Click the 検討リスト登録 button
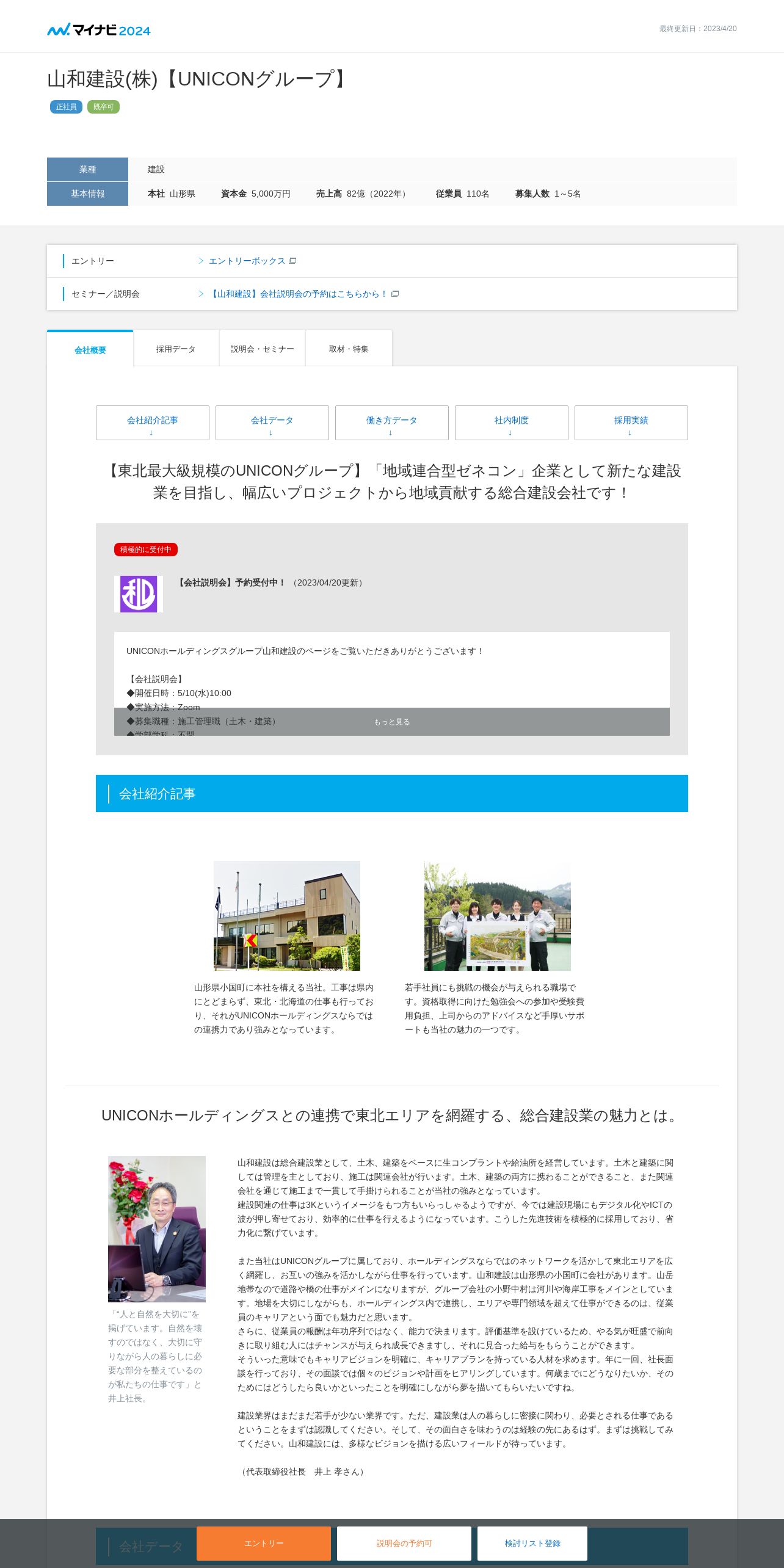The width and height of the screenshot is (784, 1568). coord(532,1543)
